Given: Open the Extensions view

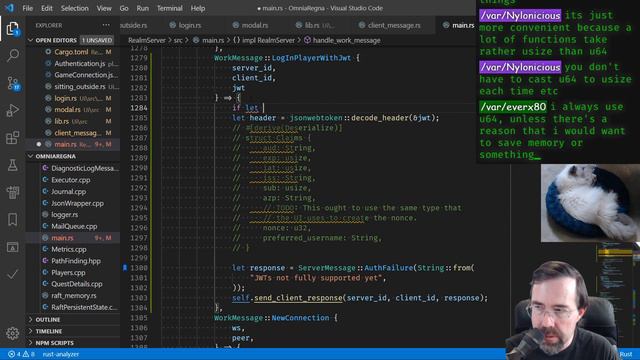Looking at the screenshot, I should point(12,138).
